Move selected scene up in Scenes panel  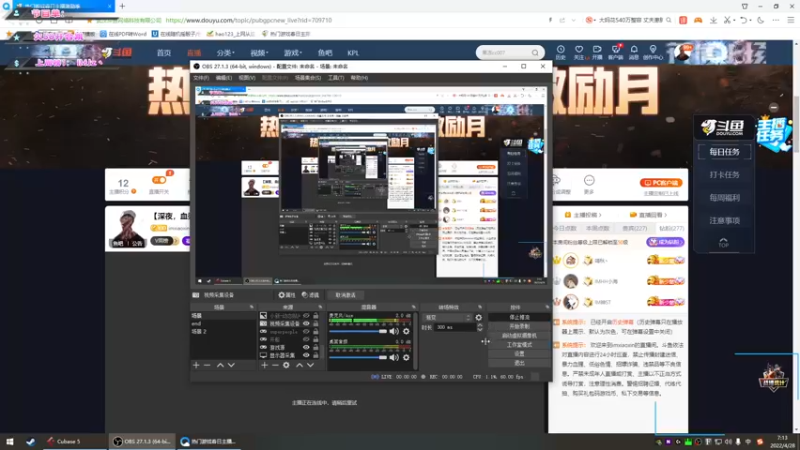click(220, 365)
